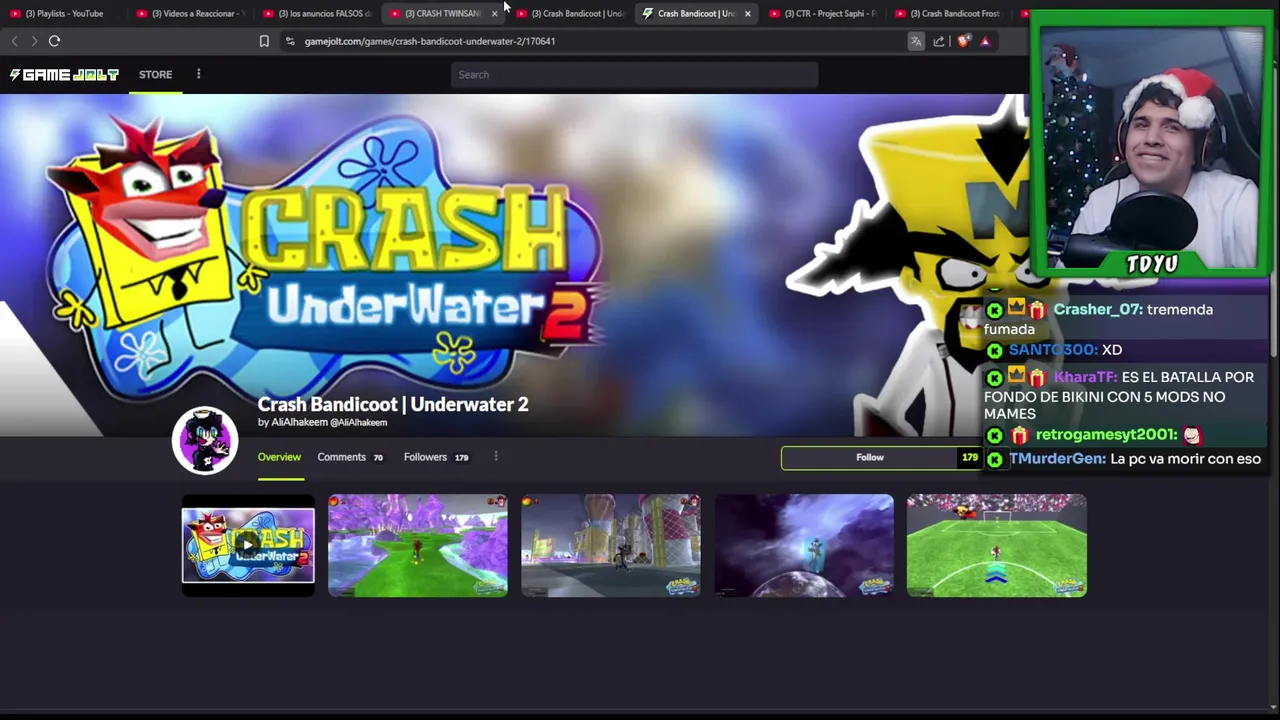Image resolution: width=1280 pixels, height=720 pixels.
Task: Open the dark space planet screenshot
Action: tap(804, 545)
